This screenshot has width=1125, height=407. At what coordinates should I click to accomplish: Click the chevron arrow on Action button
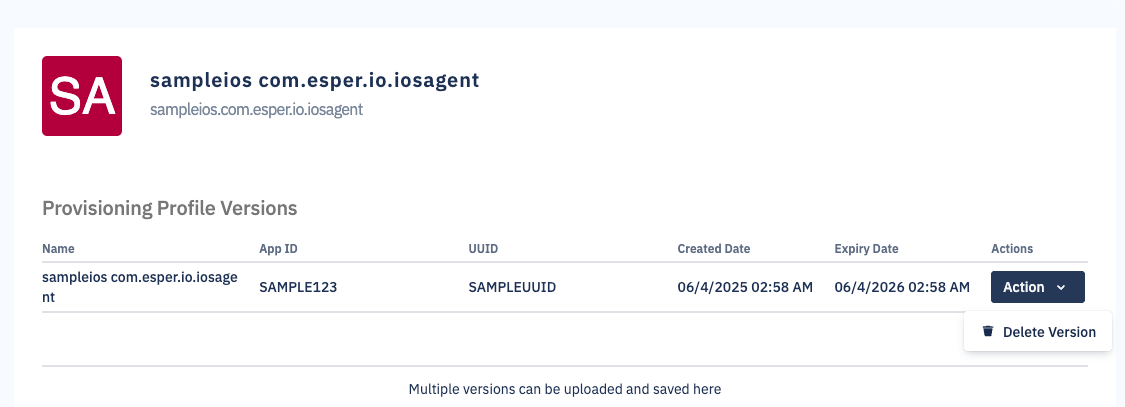(1061, 288)
